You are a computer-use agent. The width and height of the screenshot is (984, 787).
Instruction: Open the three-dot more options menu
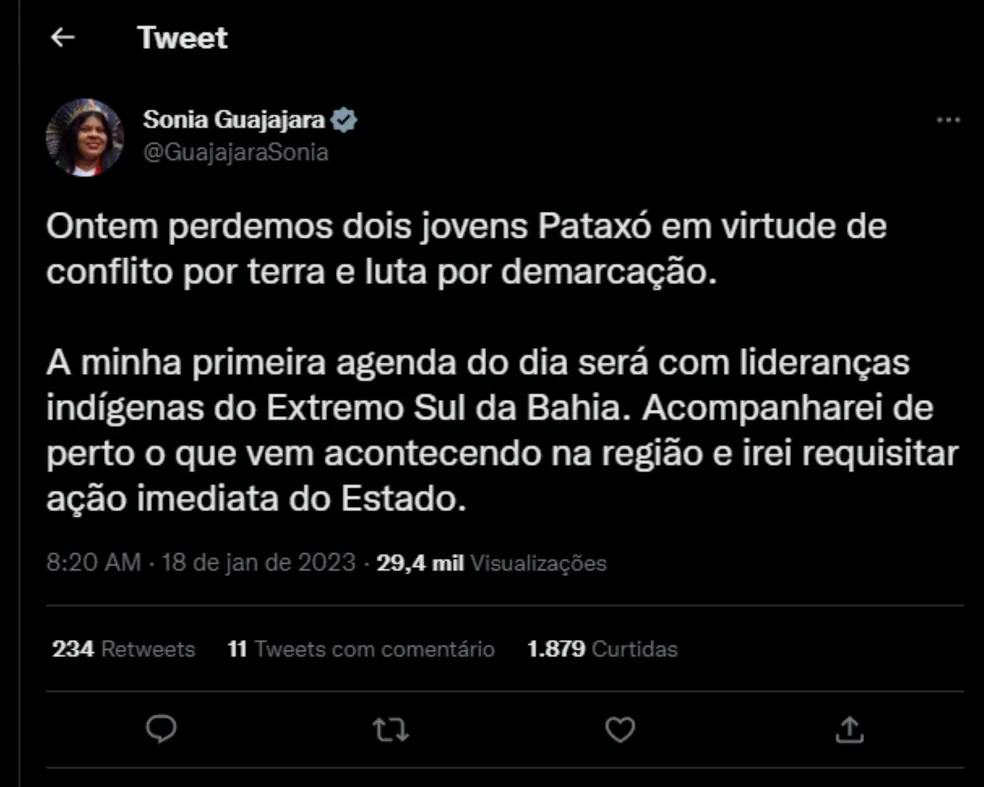(x=948, y=120)
